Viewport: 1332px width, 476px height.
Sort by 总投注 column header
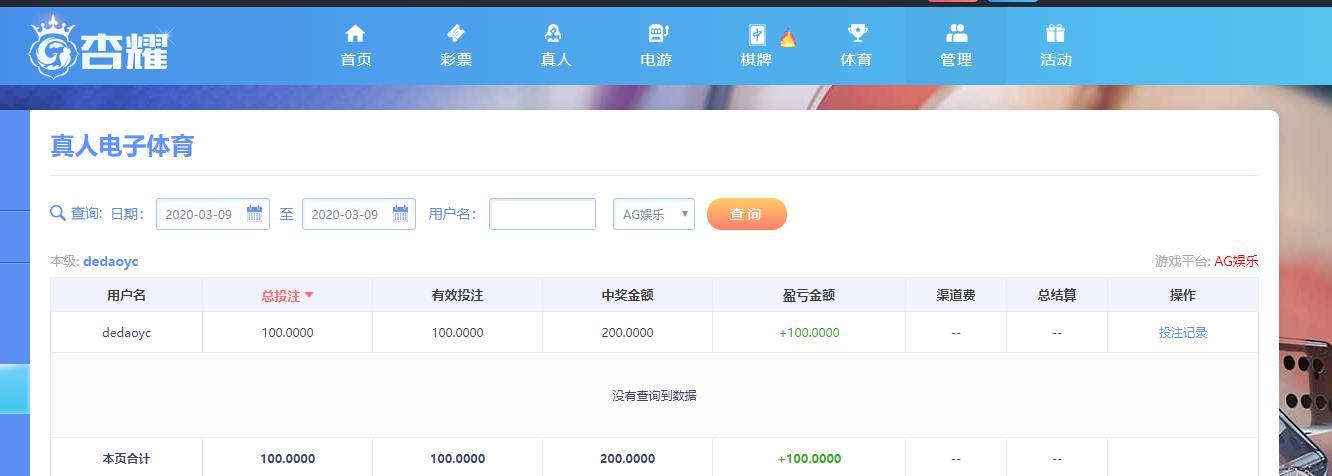click(287, 295)
